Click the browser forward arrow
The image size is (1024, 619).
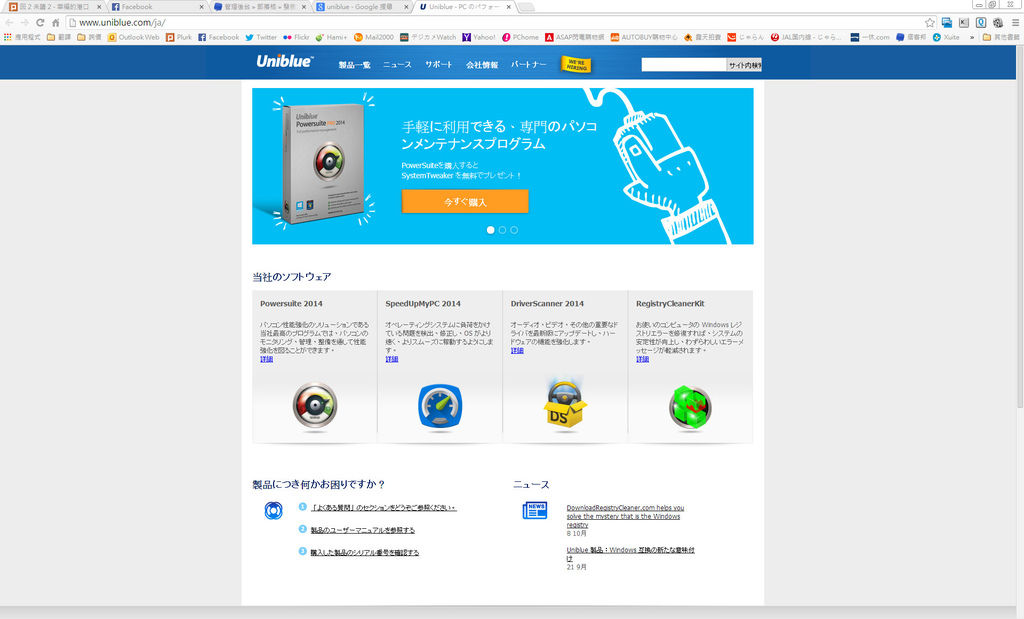(x=25, y=22)
